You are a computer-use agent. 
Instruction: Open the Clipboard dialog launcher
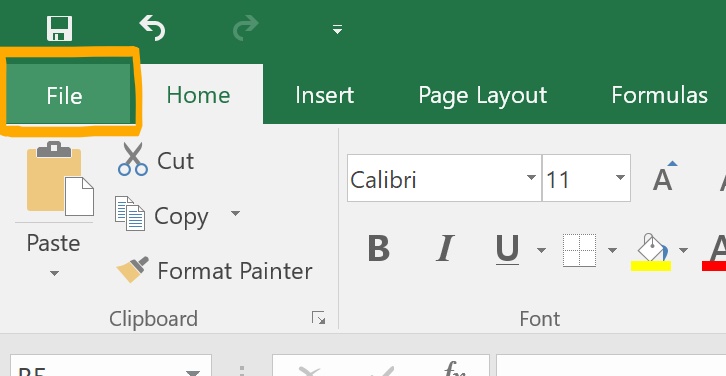pos(318,318)
